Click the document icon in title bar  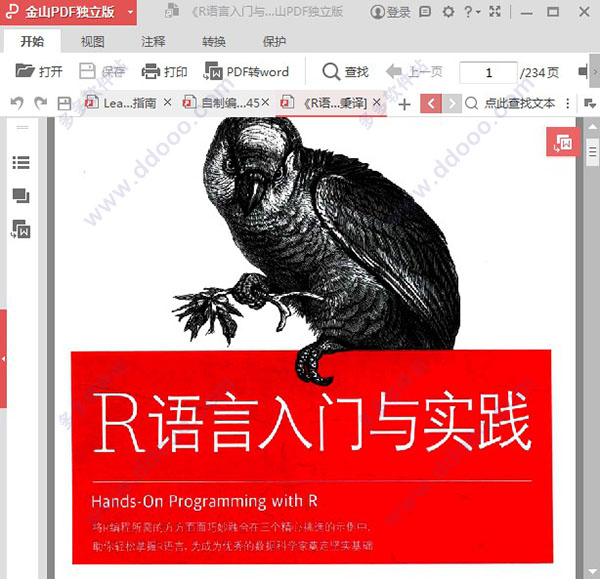pos(172,11)
